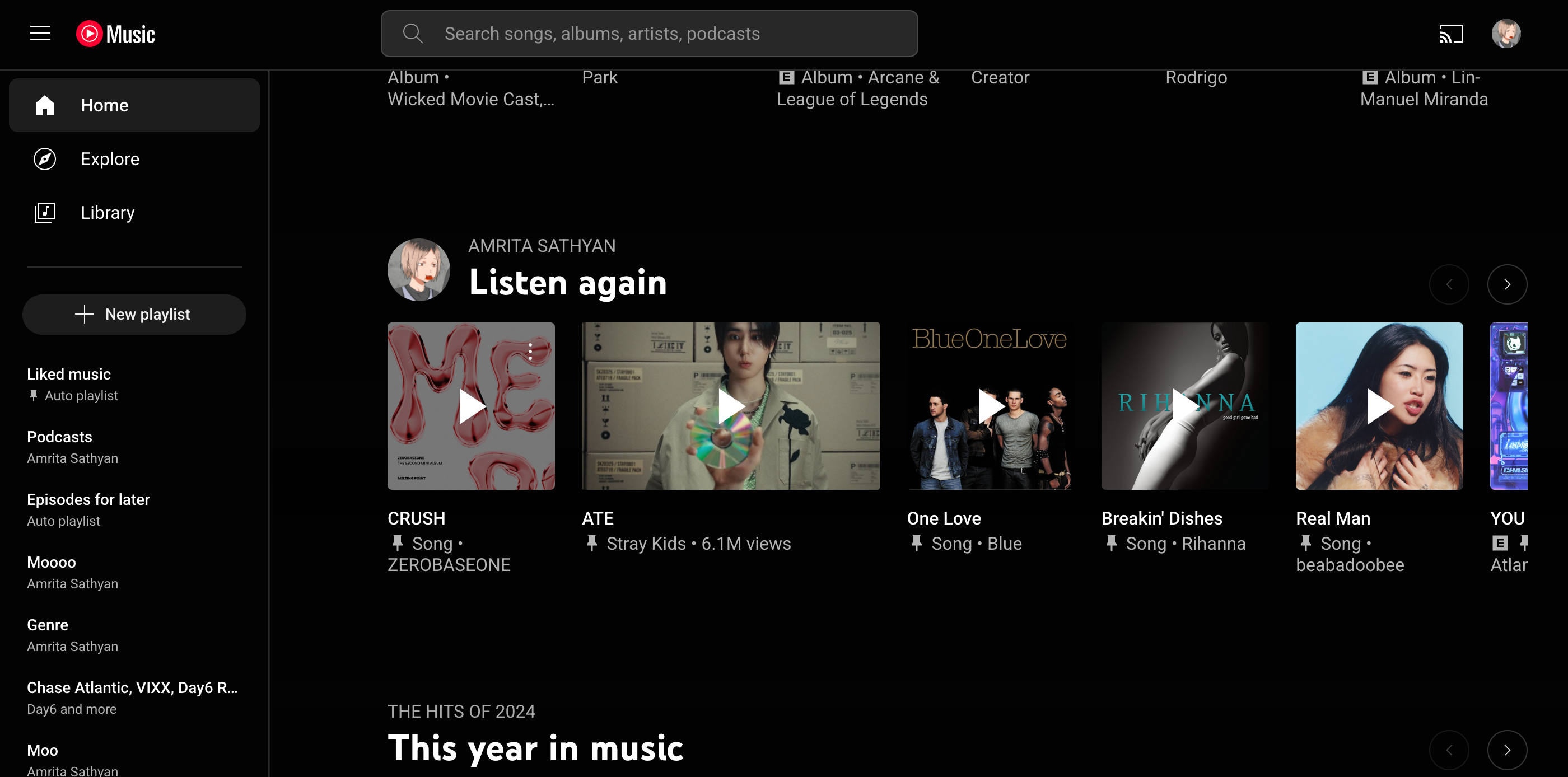Screen dimensions: 1568x777
Task: Click AMRITA SATHYAN label above Listen again
Action: click(542, 246)
